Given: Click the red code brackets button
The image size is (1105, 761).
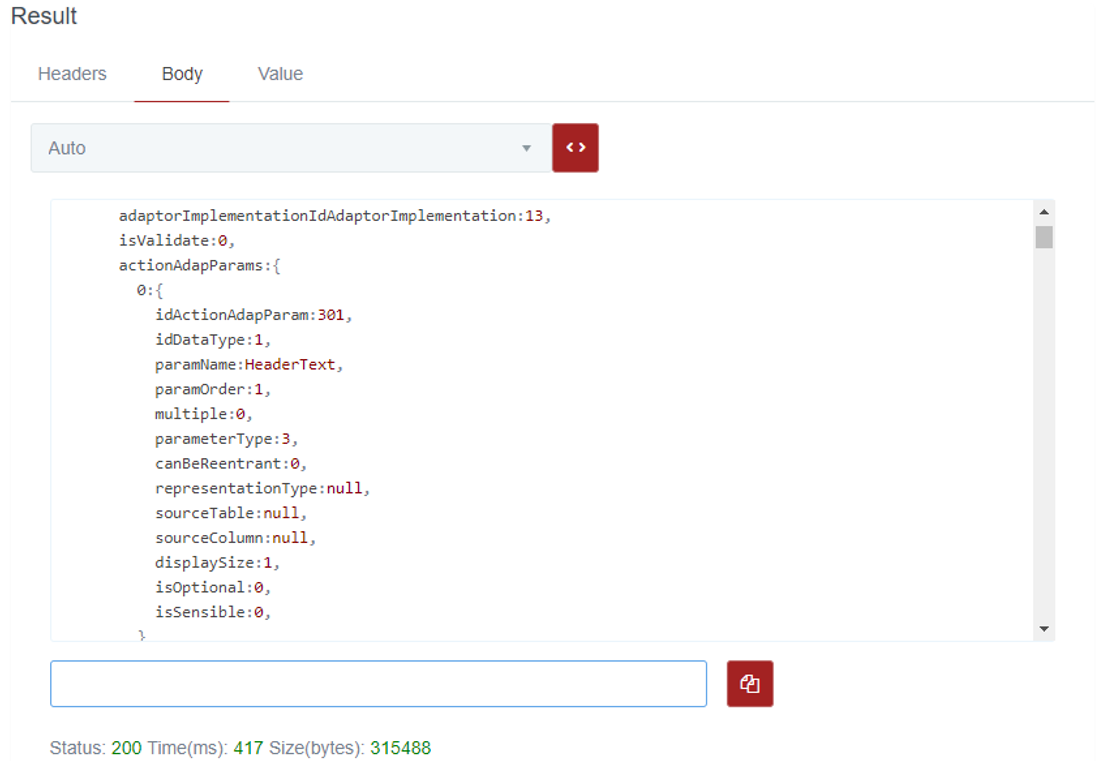Looking at the screenshot, I should (x=575, y=148).
